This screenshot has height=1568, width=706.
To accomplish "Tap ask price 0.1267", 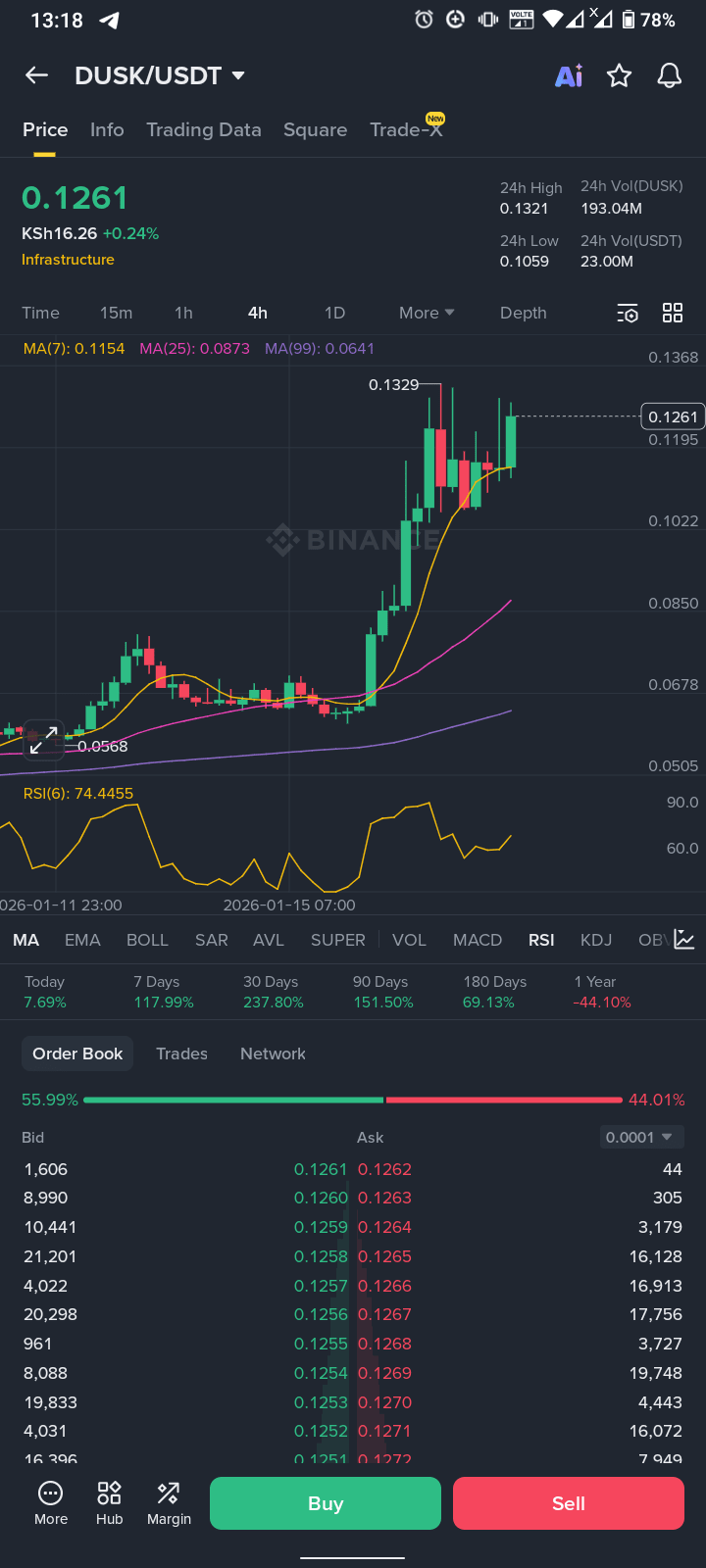I will tap(384, 1314).
